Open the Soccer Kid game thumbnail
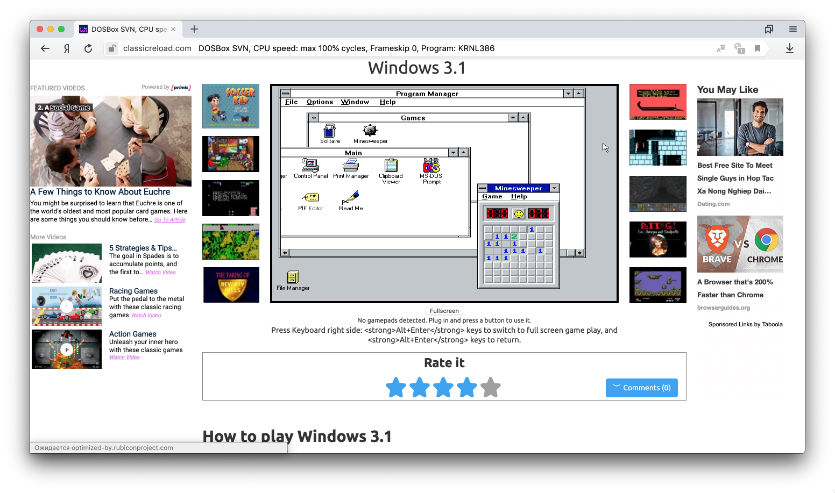 tap(231, 106)
